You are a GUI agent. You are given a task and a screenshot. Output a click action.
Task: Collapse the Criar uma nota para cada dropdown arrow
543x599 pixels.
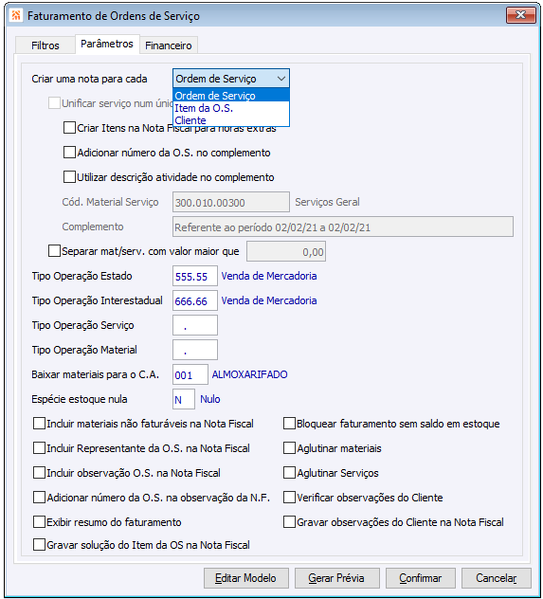pos(281,79)
